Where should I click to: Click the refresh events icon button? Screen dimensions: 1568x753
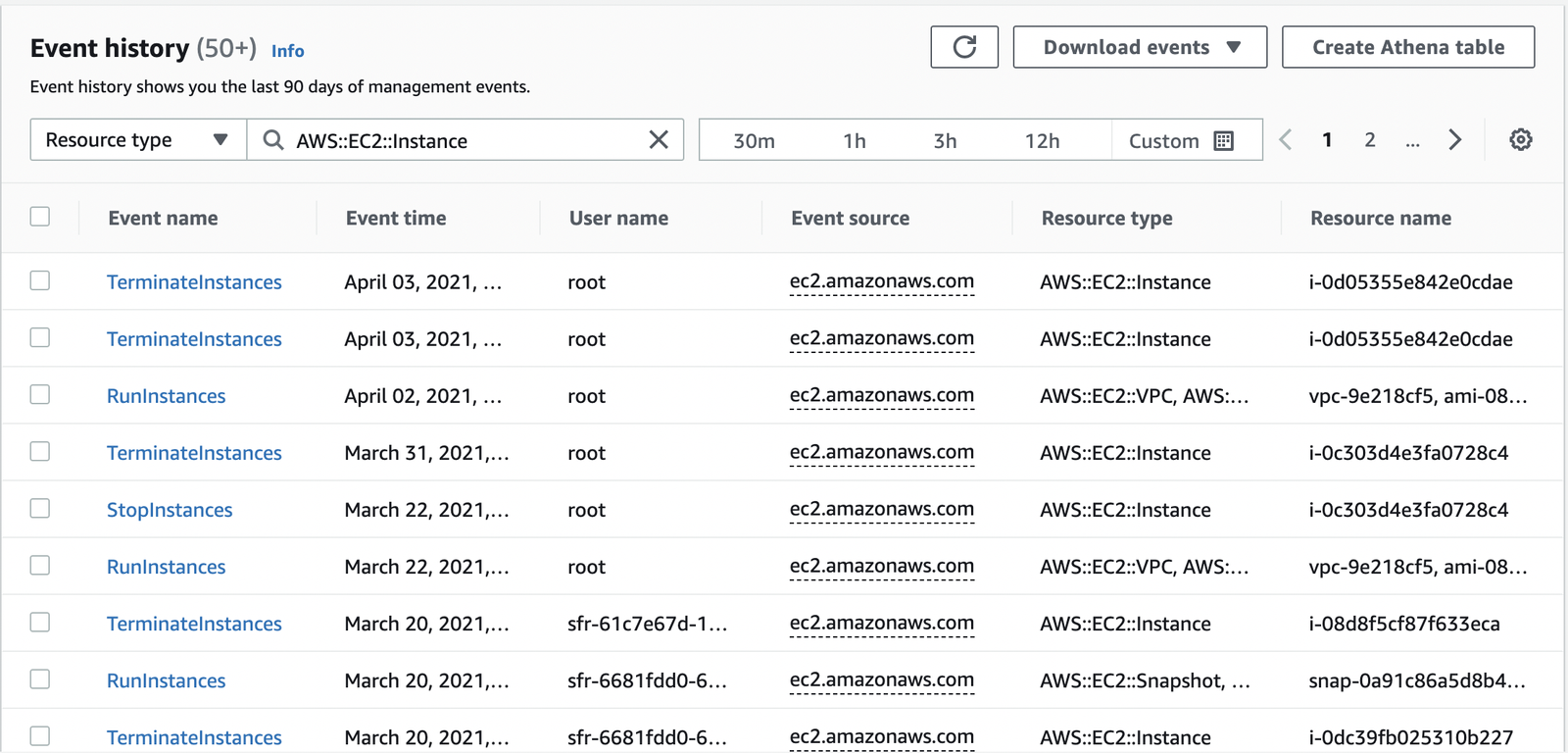(964, 47)
